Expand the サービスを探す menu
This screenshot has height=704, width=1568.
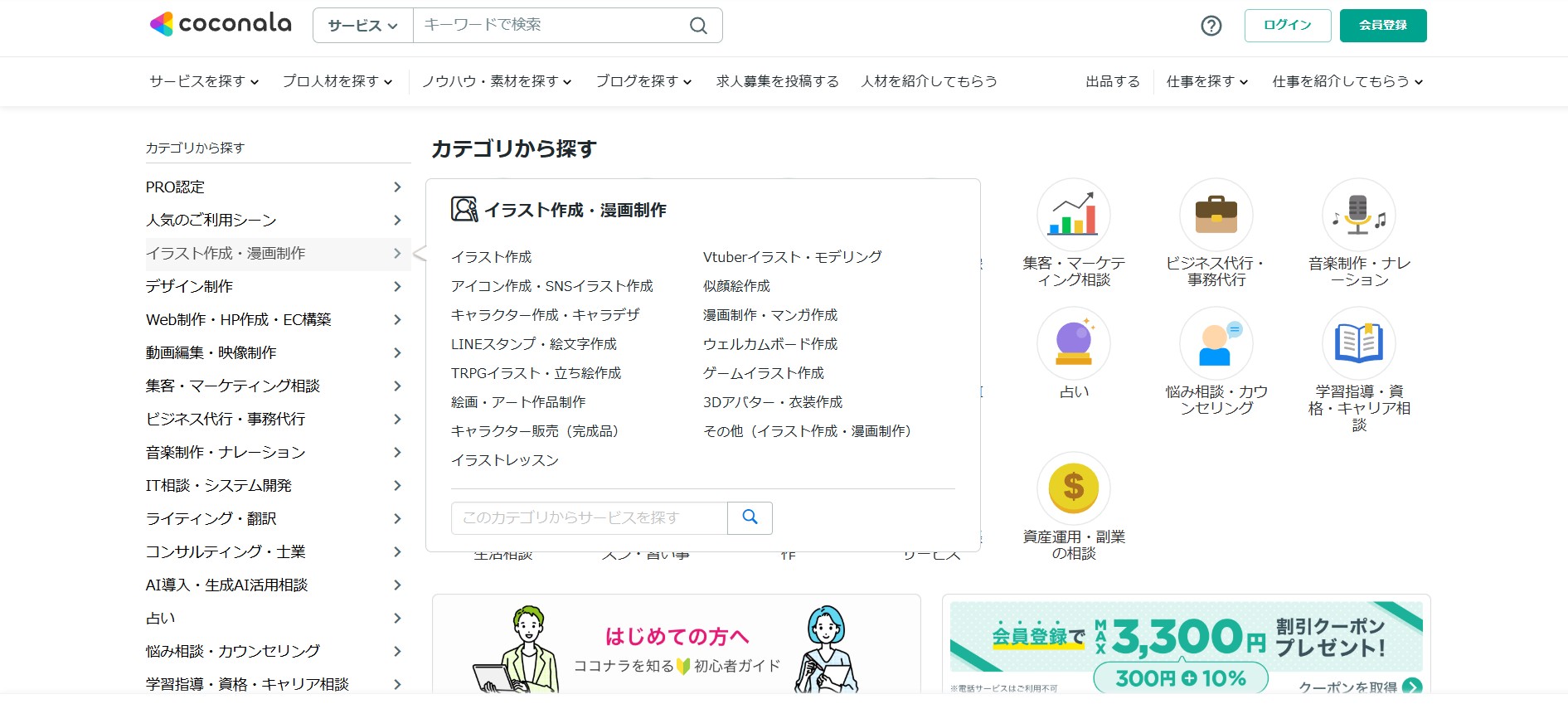204,81
